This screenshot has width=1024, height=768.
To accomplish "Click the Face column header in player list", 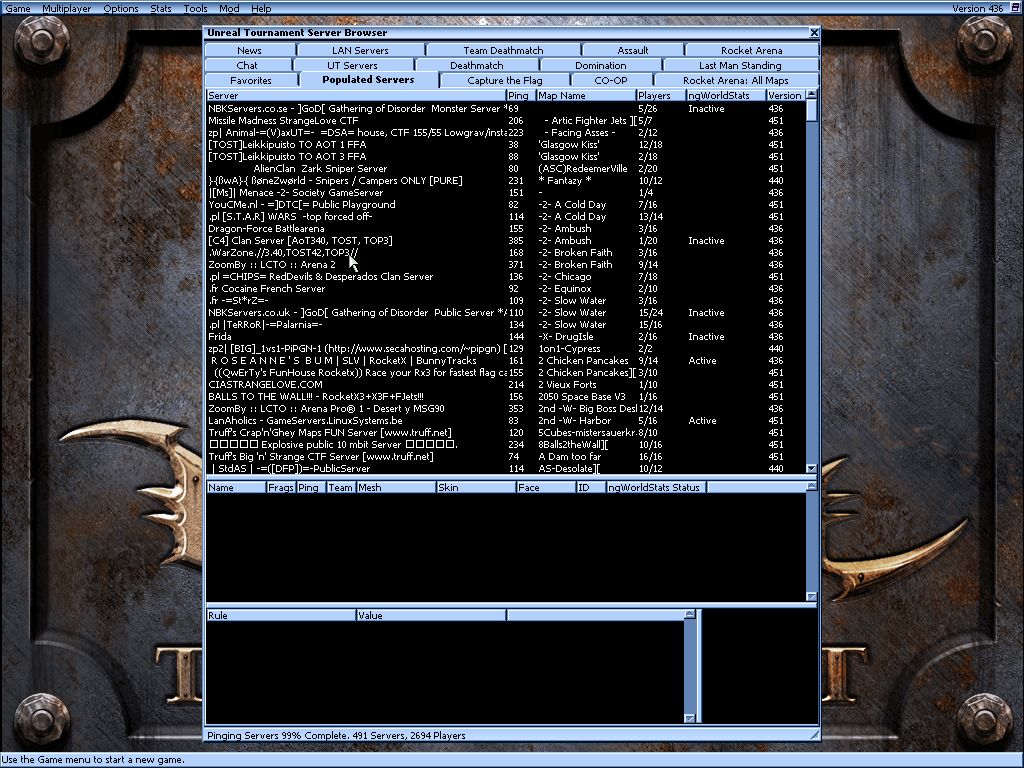I will [x=545, y=487].
